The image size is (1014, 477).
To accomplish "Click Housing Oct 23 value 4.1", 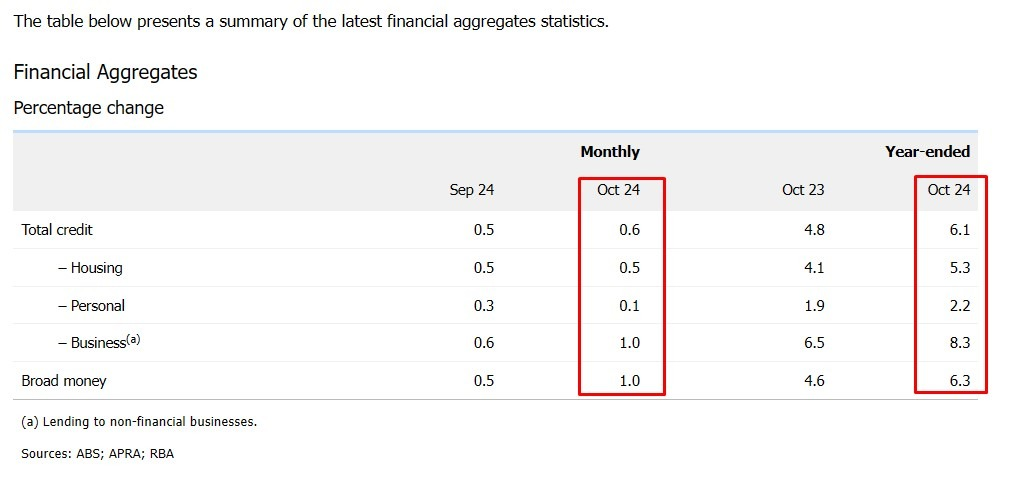I will [x=814, y=268].
